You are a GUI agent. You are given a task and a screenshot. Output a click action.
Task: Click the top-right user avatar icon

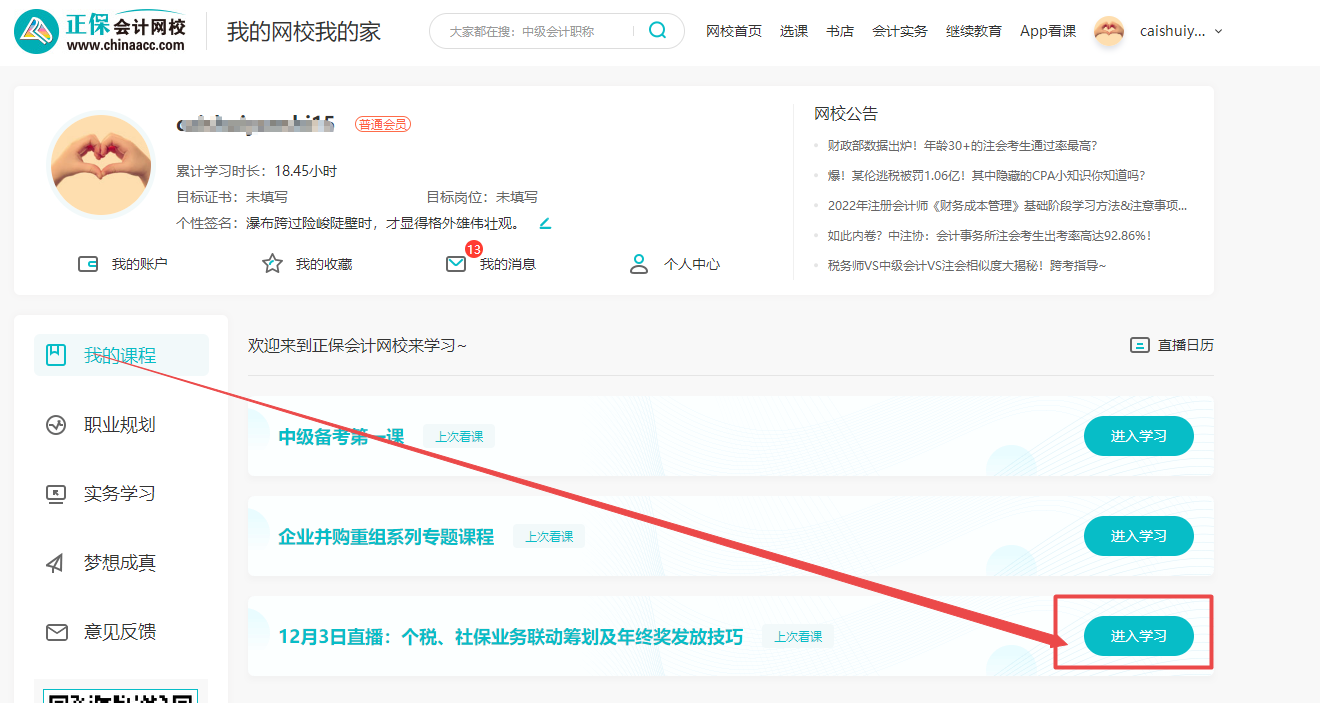[x=1109, y=31]
